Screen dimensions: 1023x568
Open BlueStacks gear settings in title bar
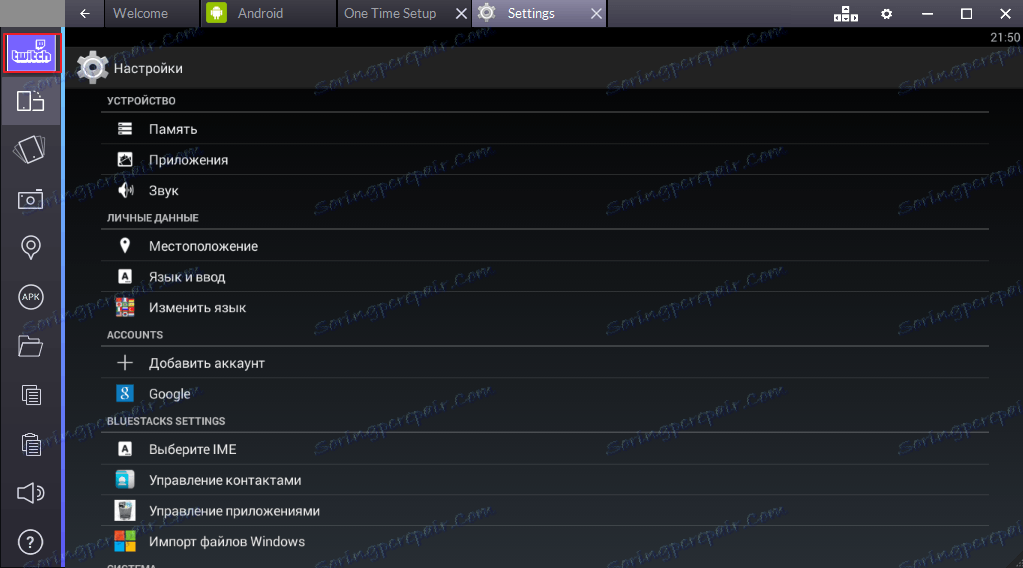coord(886,14)
